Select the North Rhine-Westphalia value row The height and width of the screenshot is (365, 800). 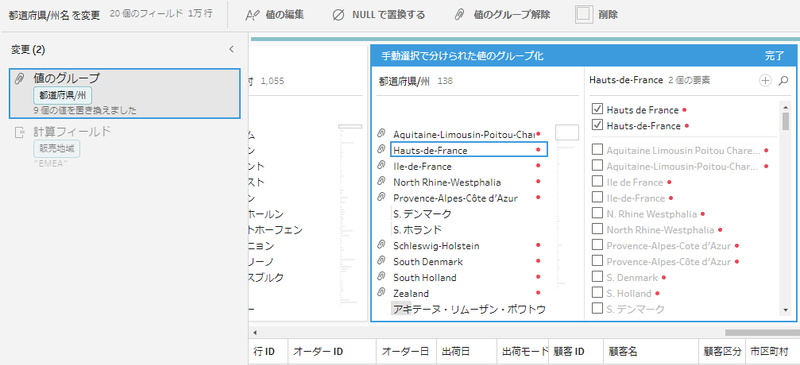point(468,182)
